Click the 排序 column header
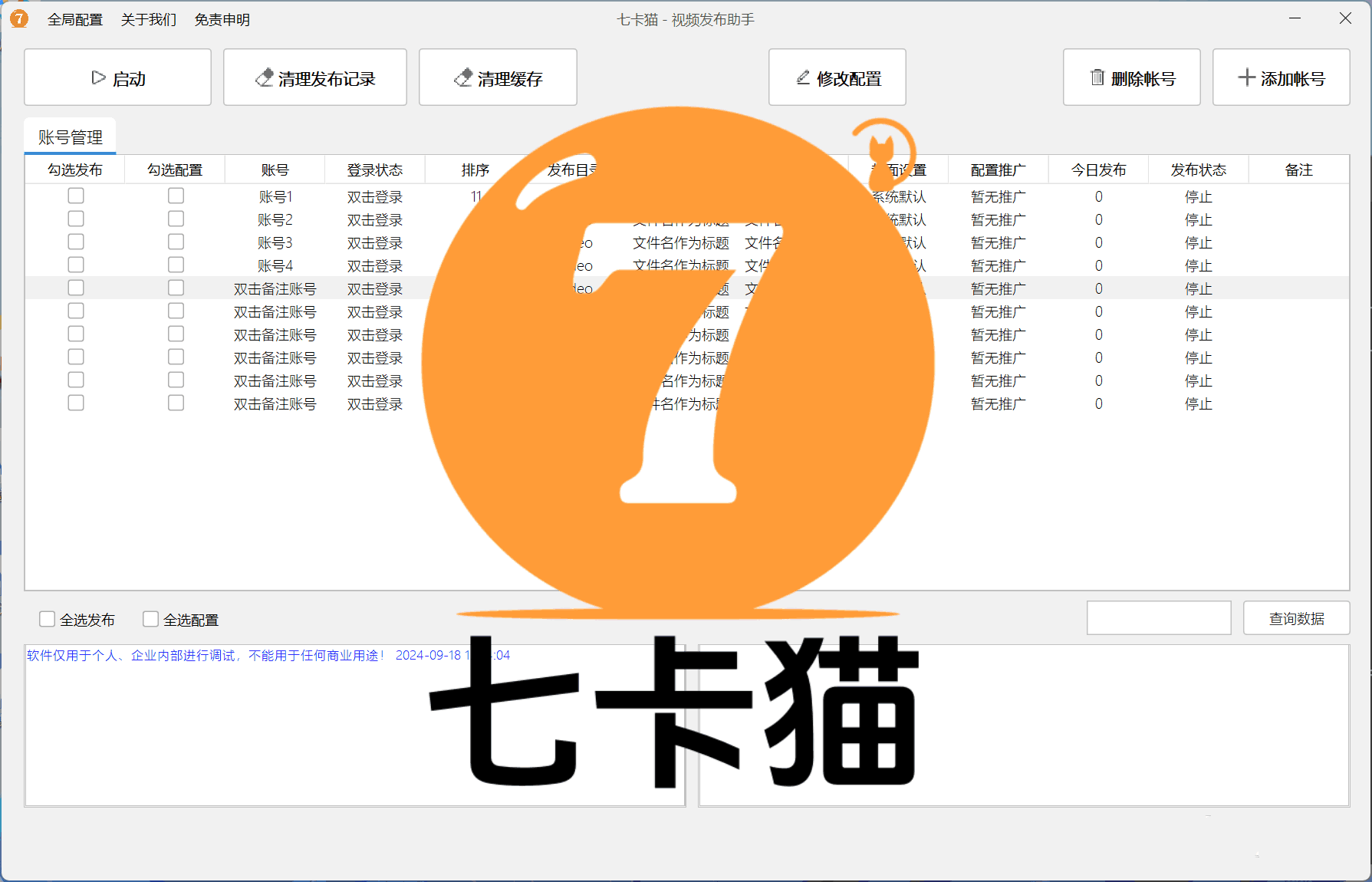Screen dimensions: 1372x882 point(475,170)
